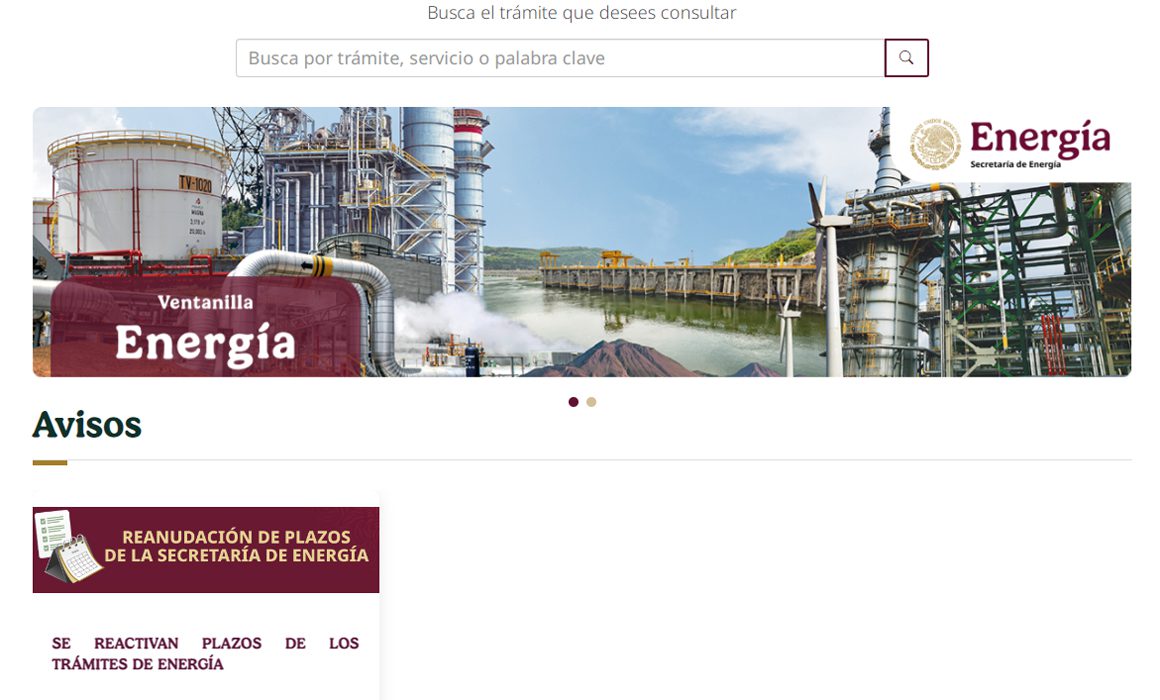The image size is (1160, 700).
Task: Click the magnifying glass search button
Action: 906,58
